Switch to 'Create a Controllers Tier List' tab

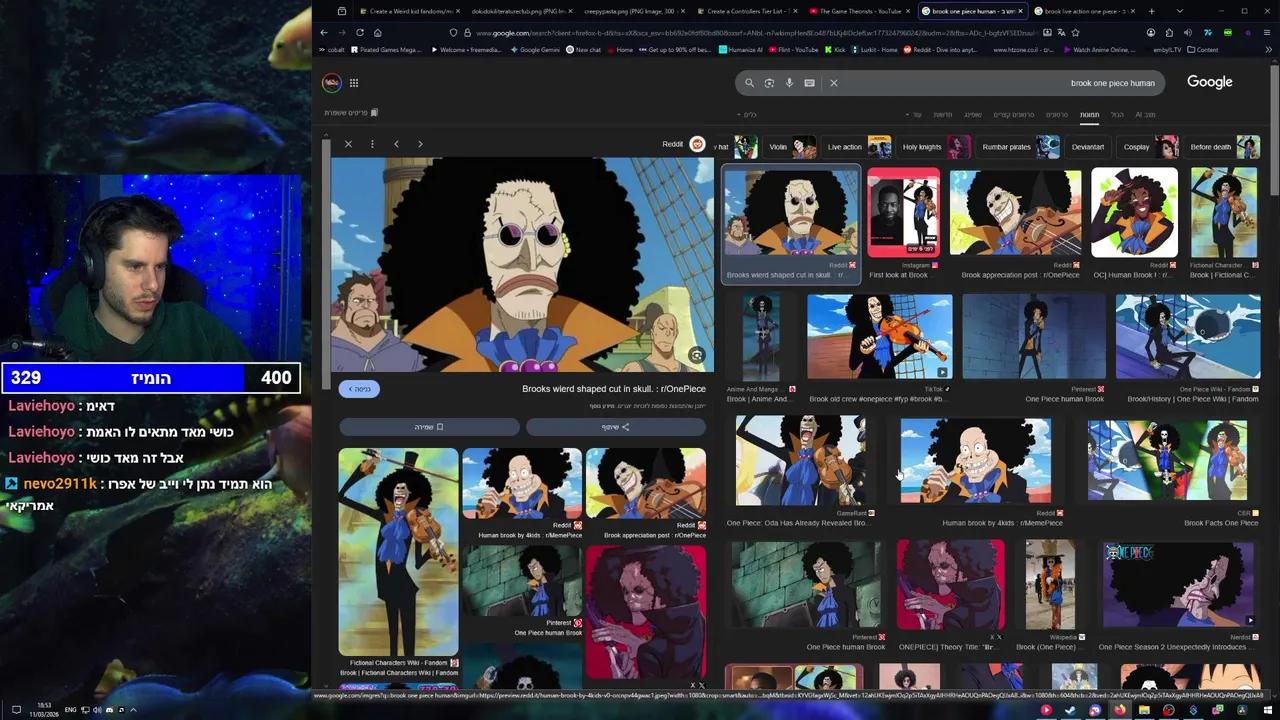tap(746, 11)
